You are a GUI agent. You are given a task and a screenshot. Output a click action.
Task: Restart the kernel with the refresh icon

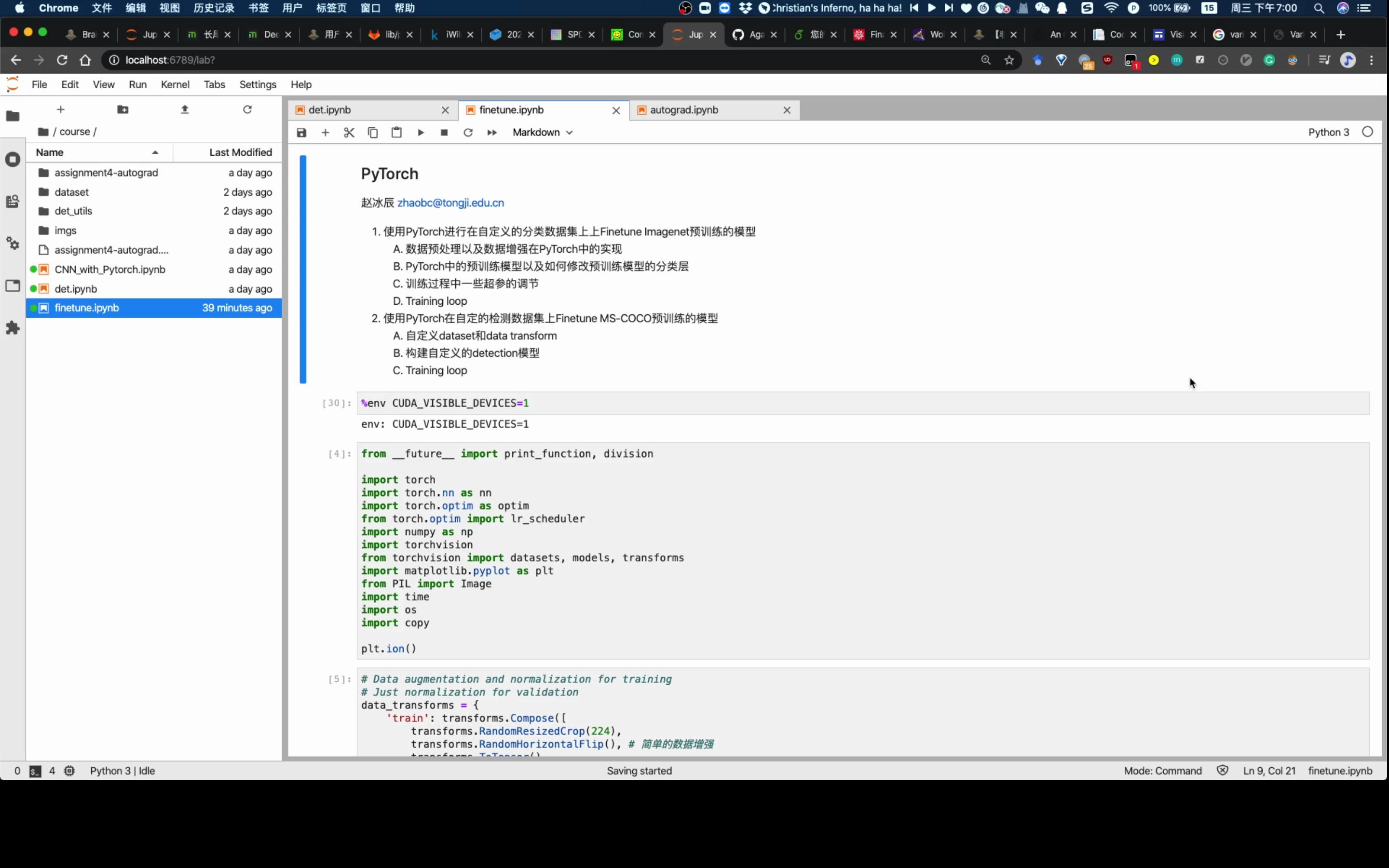[468, 133]
